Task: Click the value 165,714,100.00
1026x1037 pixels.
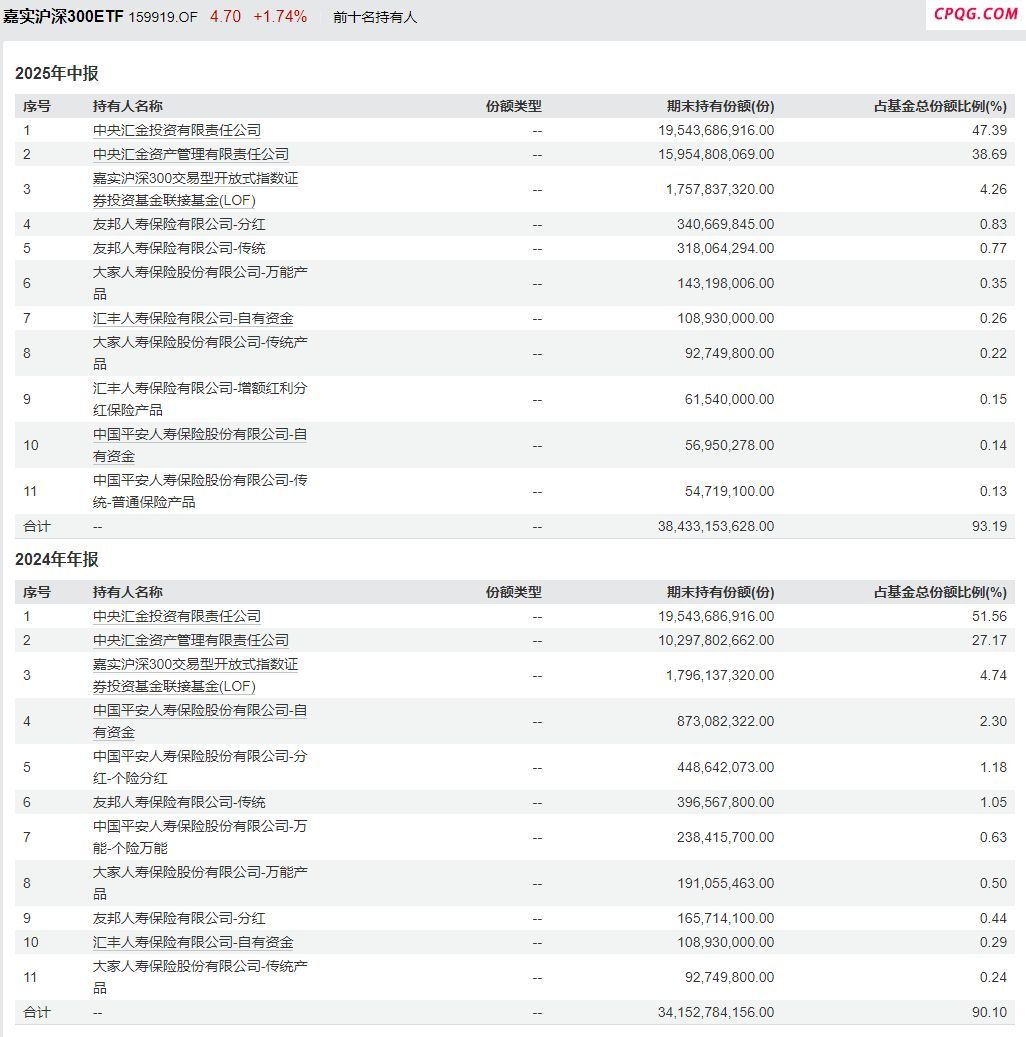Action: point(726,919)
